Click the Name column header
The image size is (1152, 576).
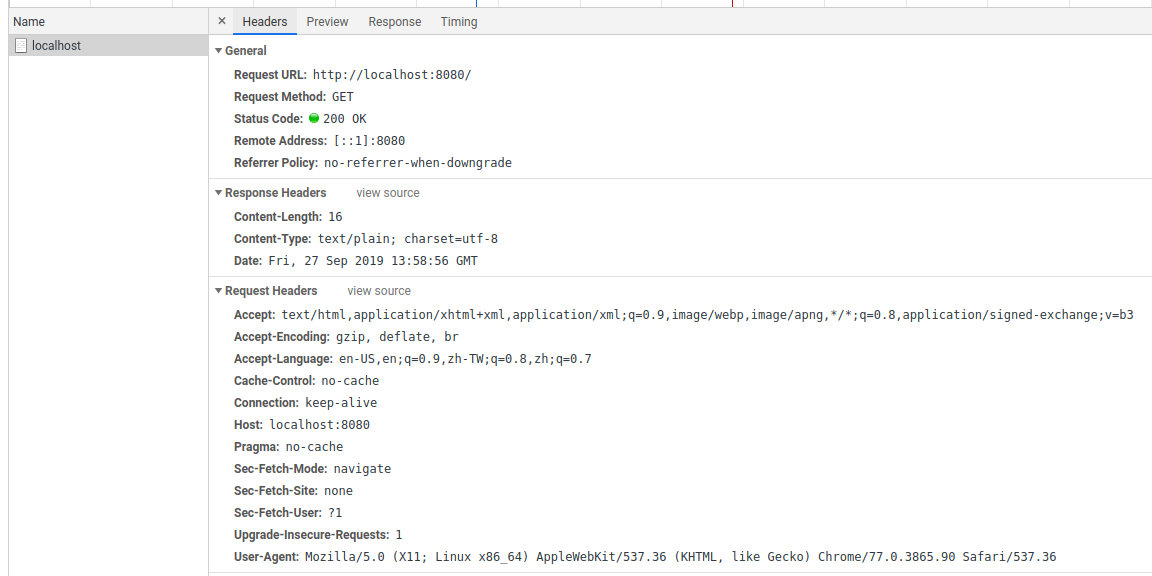click(29, 22)
